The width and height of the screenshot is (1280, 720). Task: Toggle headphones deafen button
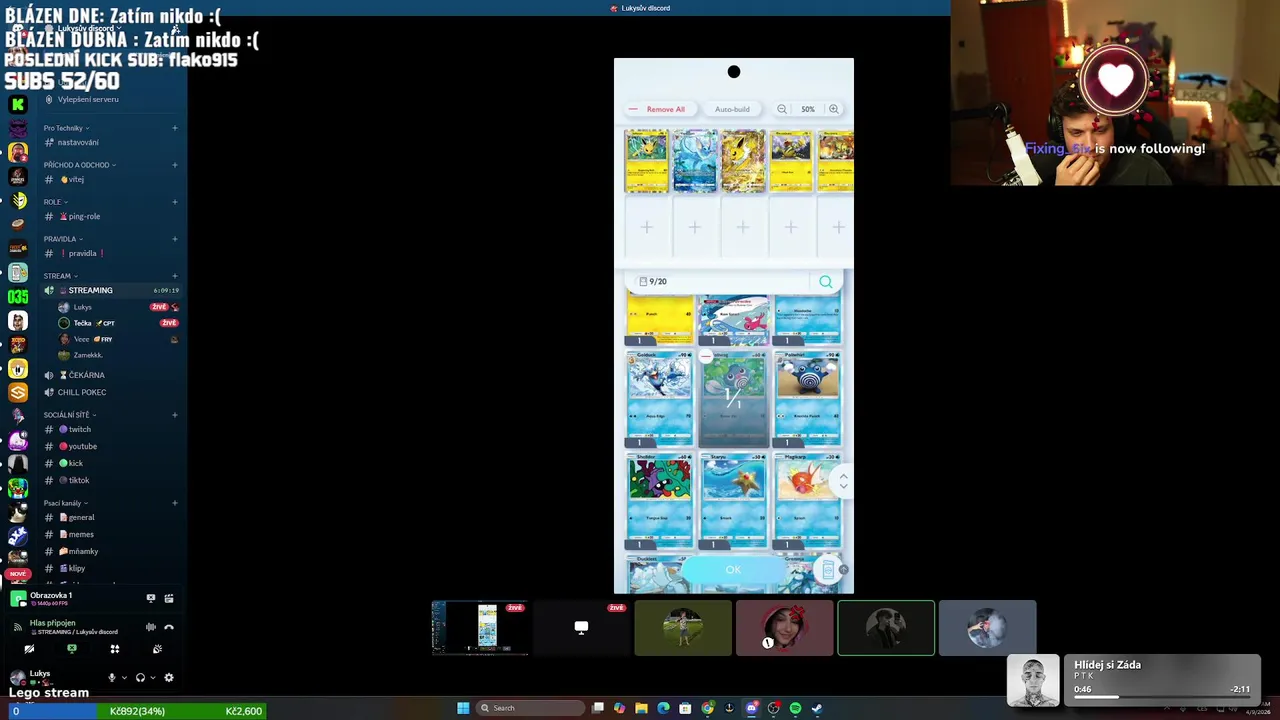(x=140, y=677)
